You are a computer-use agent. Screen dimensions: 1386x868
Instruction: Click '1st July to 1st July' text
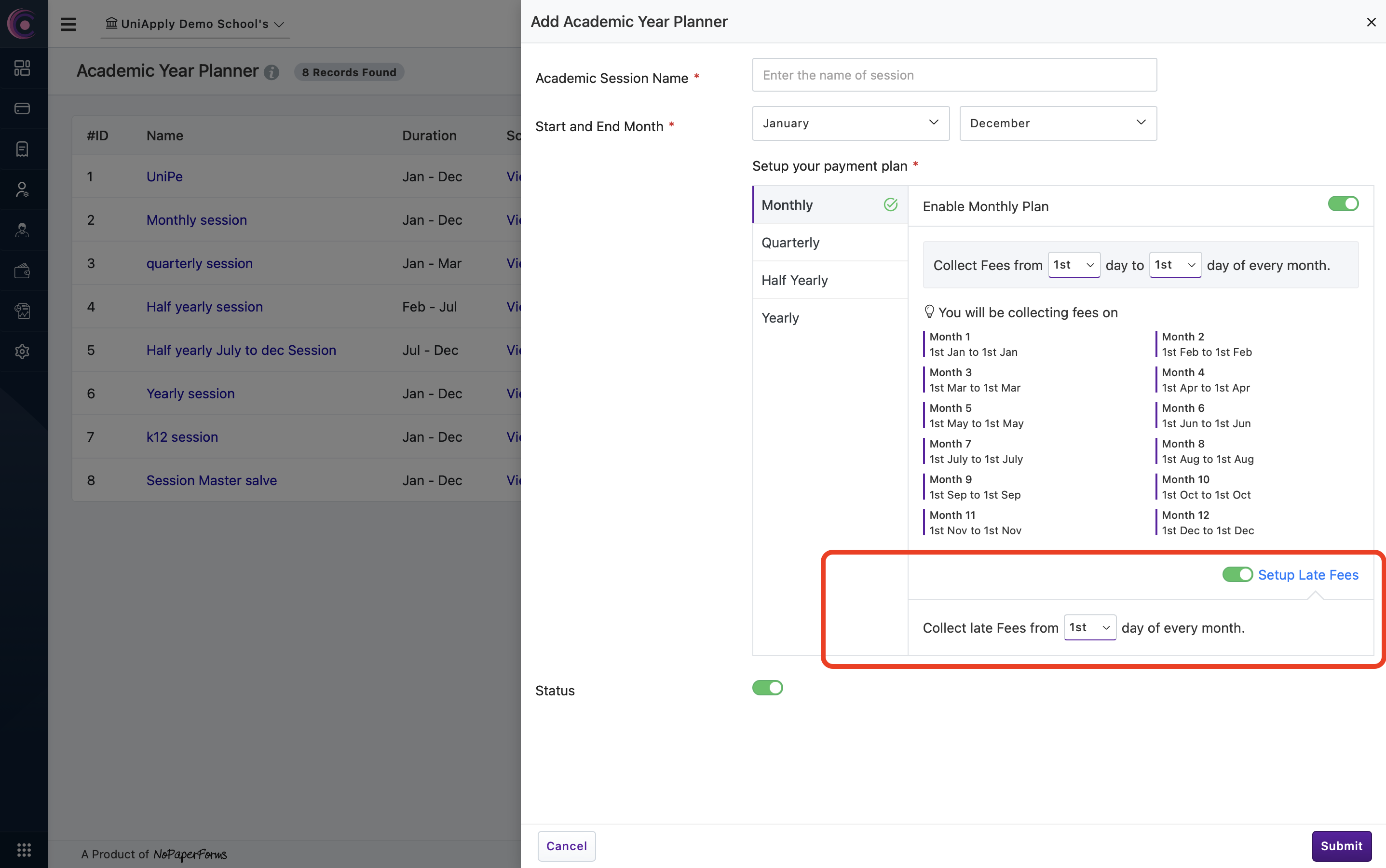(976, 459)
